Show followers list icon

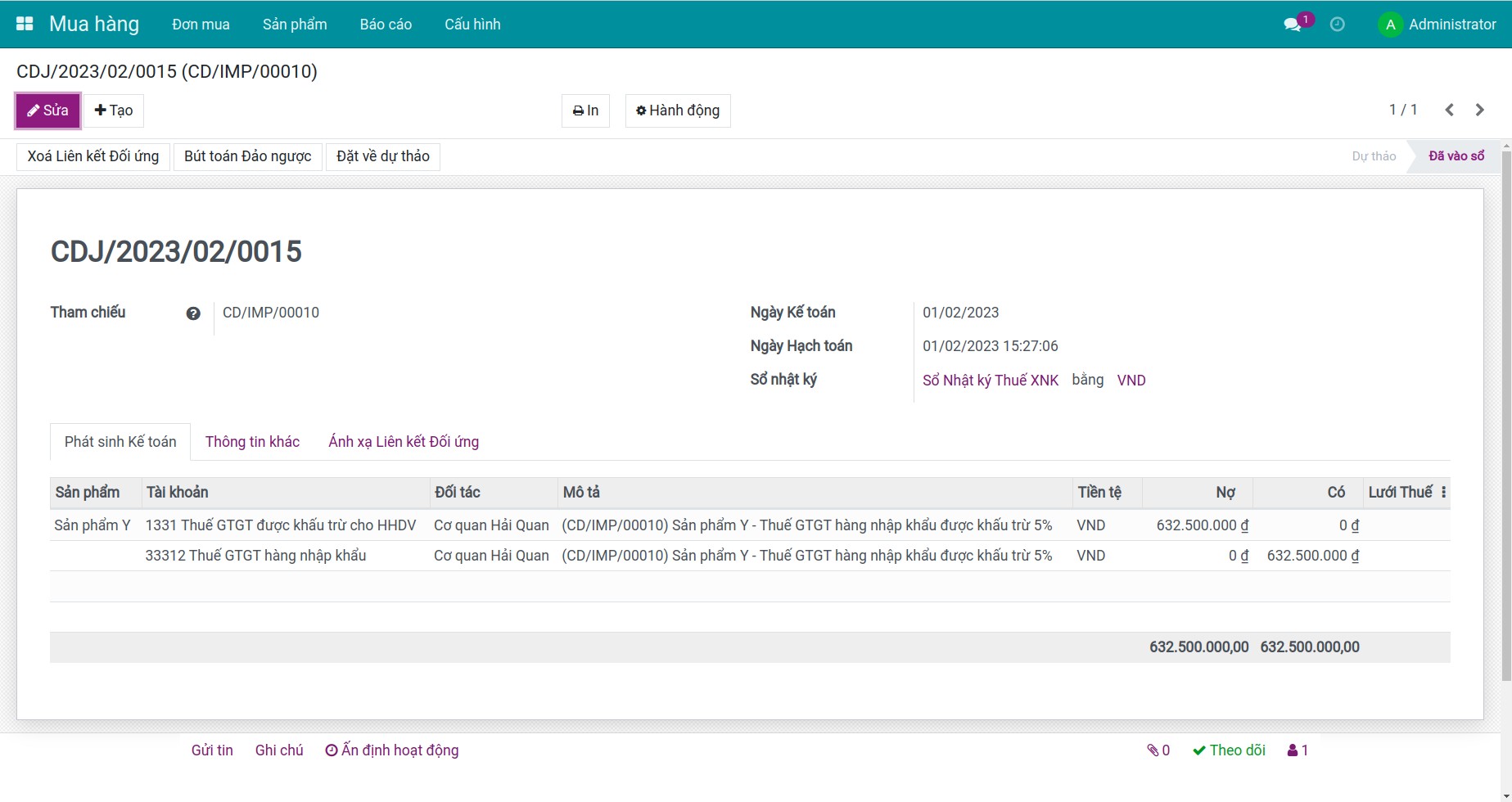coord(1298,750)
